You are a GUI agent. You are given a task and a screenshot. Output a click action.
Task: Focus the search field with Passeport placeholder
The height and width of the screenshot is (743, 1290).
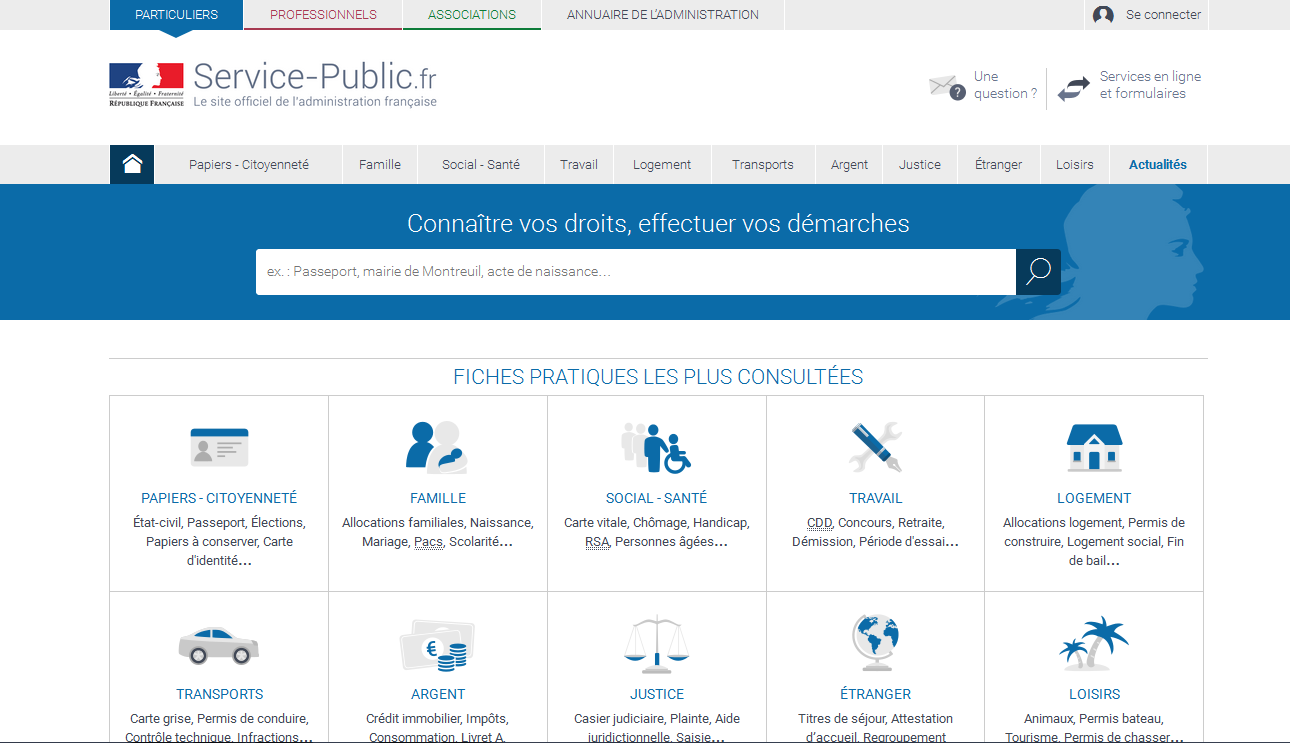636,272
